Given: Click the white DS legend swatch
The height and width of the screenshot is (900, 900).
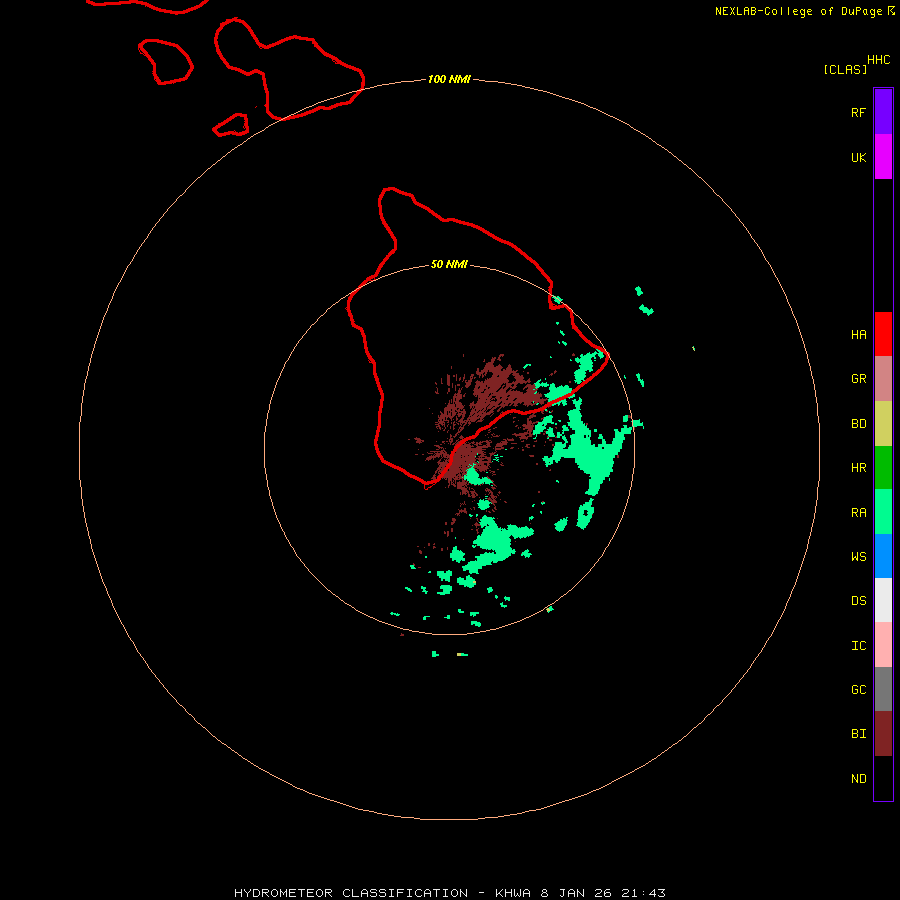Looking at the screenshot, I should 883,600.
